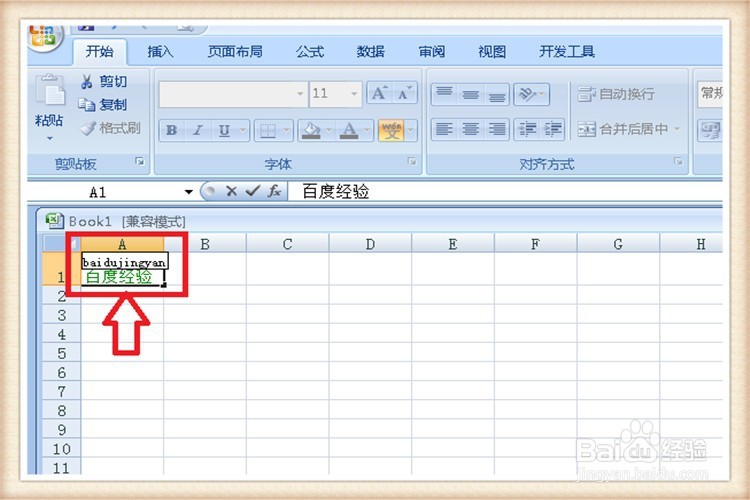Switch to the 公式 tab
This screenshot has width=750, height=500.
point(309,51)
